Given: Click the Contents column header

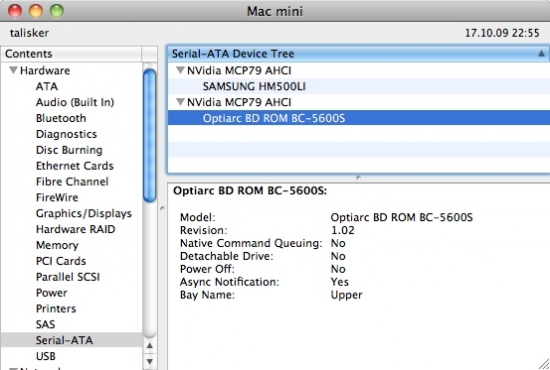Looking at the screenshot, I should pyautogui.click(x=72, y=54).
